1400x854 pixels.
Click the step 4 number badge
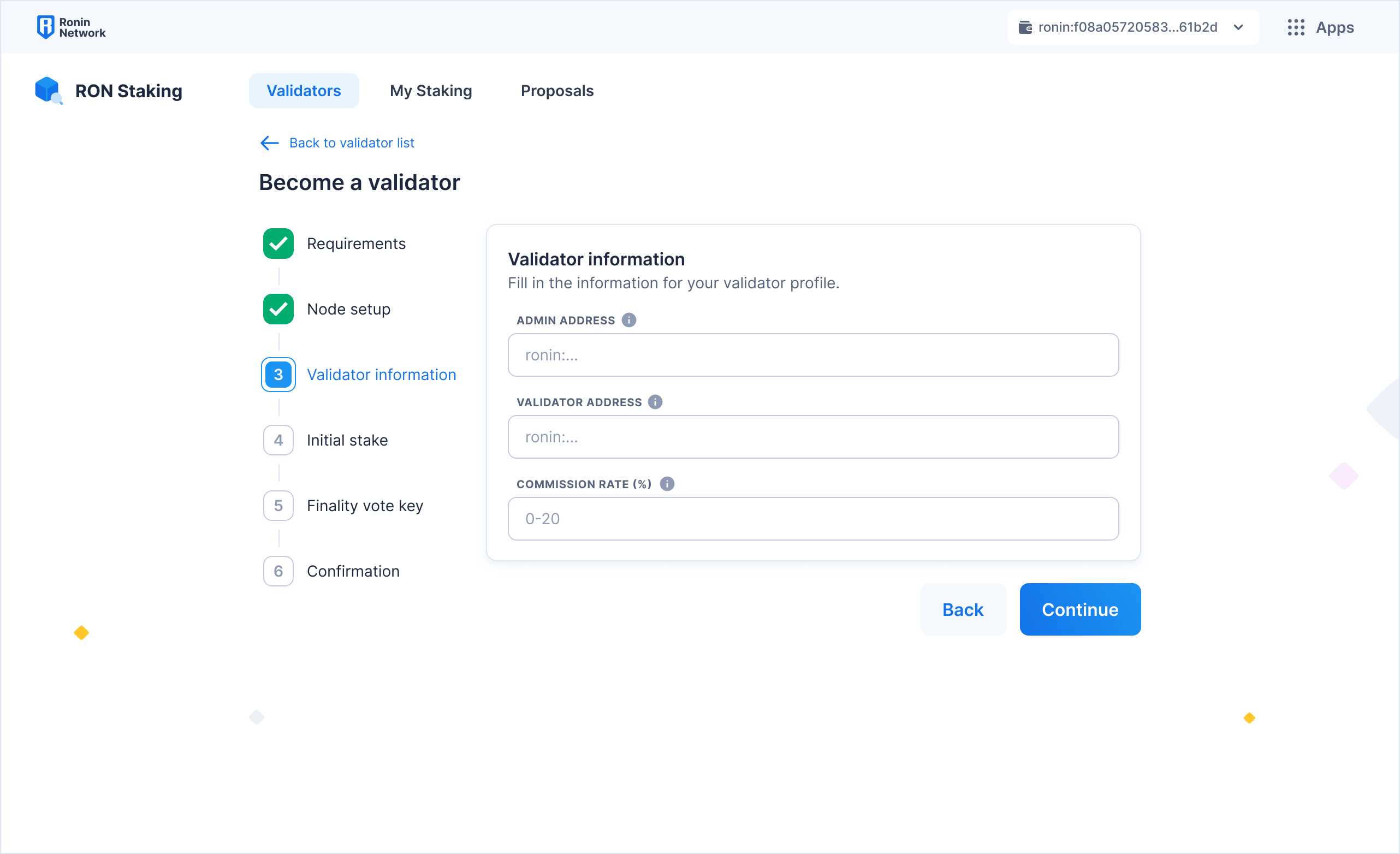(278, 440)
